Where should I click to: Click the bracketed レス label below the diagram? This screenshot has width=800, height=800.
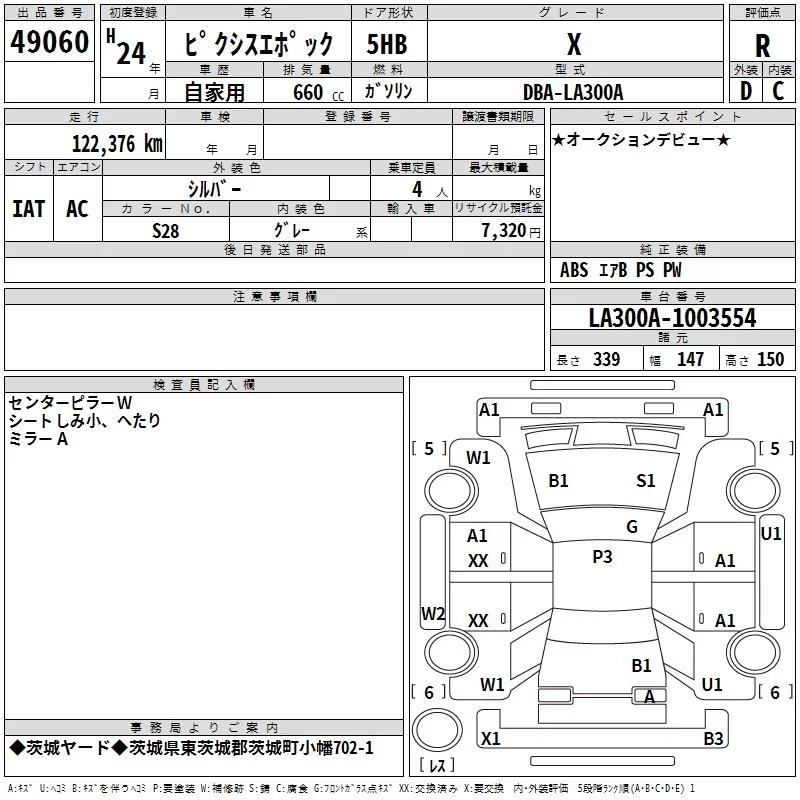tap(436, 765)
